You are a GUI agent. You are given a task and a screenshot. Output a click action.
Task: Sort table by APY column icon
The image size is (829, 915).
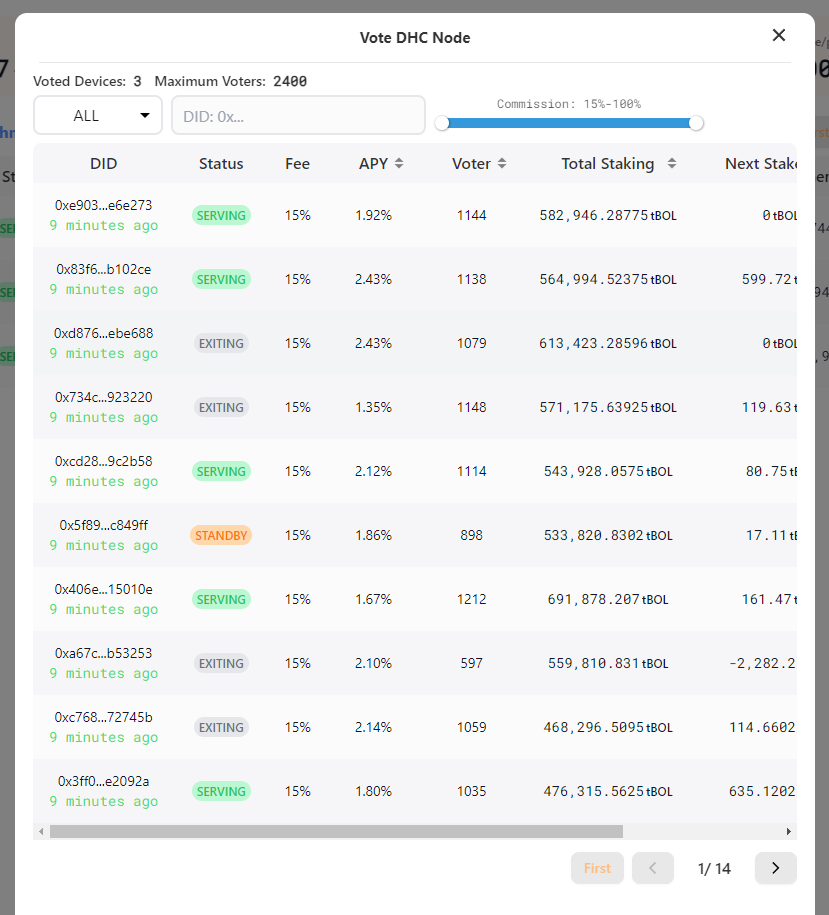tap(399, 163)
